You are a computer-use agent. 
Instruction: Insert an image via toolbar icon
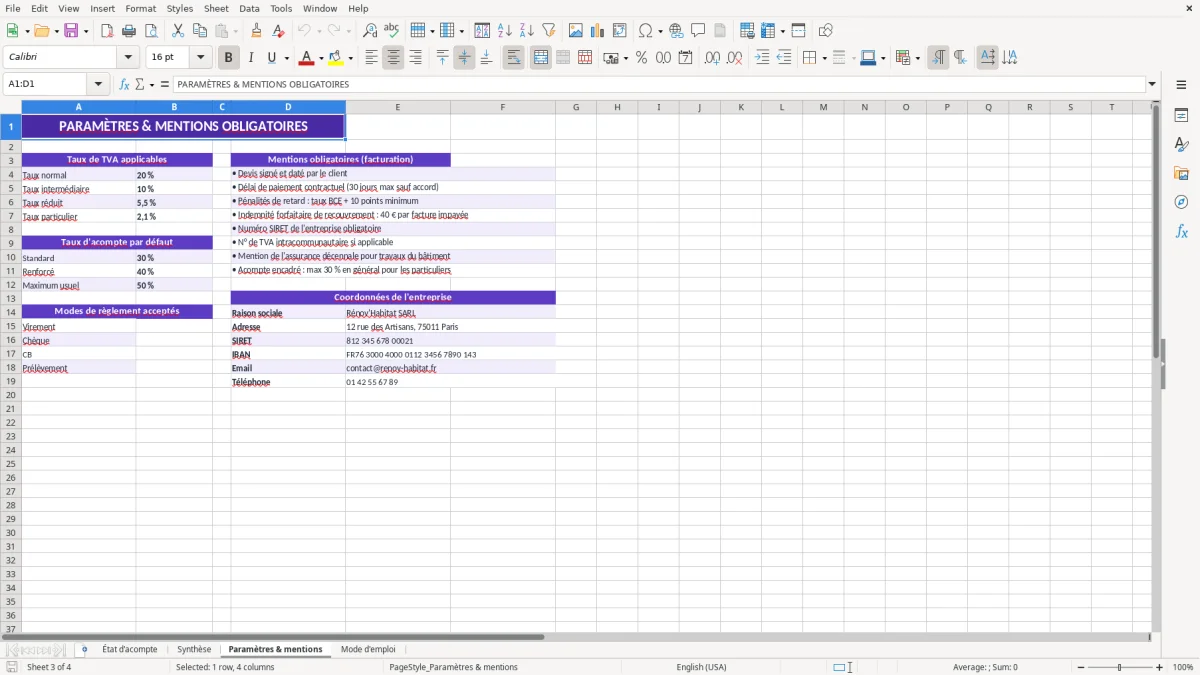click(576, 31)
